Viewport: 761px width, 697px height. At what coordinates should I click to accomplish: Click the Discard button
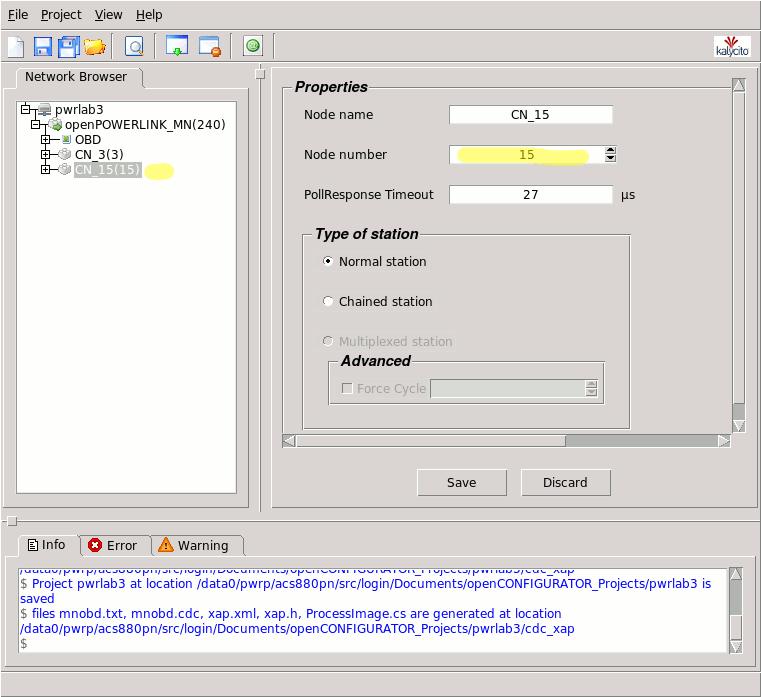565,482
